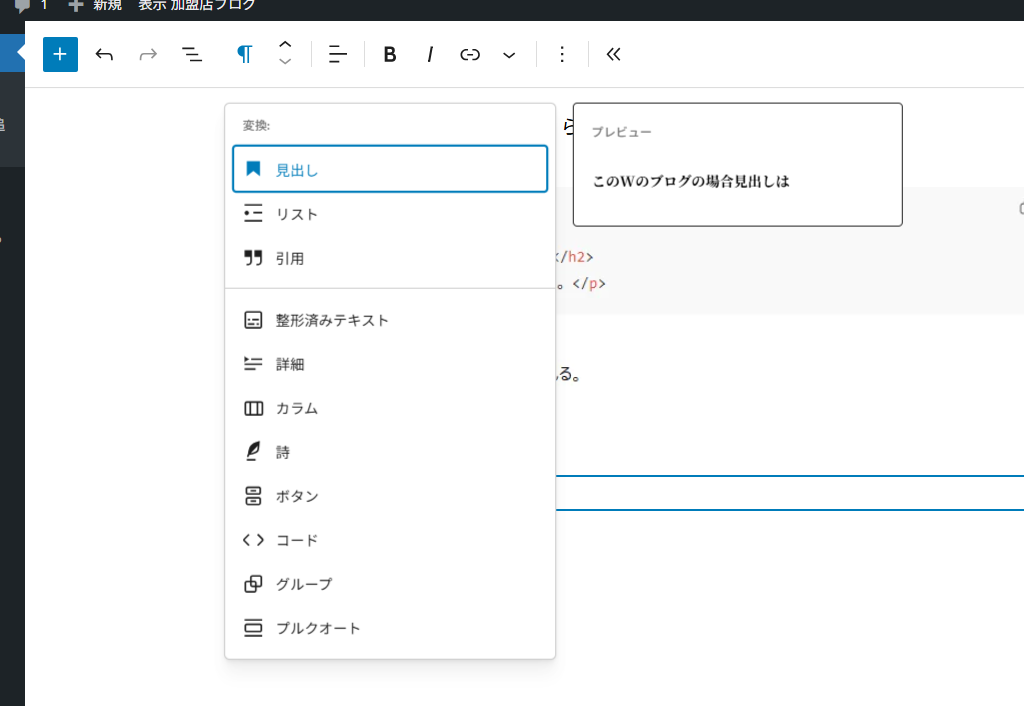Toggle bold formatting
This screenshot has width=1024, height=706.
pyautogui.click(x=390, y=54)
